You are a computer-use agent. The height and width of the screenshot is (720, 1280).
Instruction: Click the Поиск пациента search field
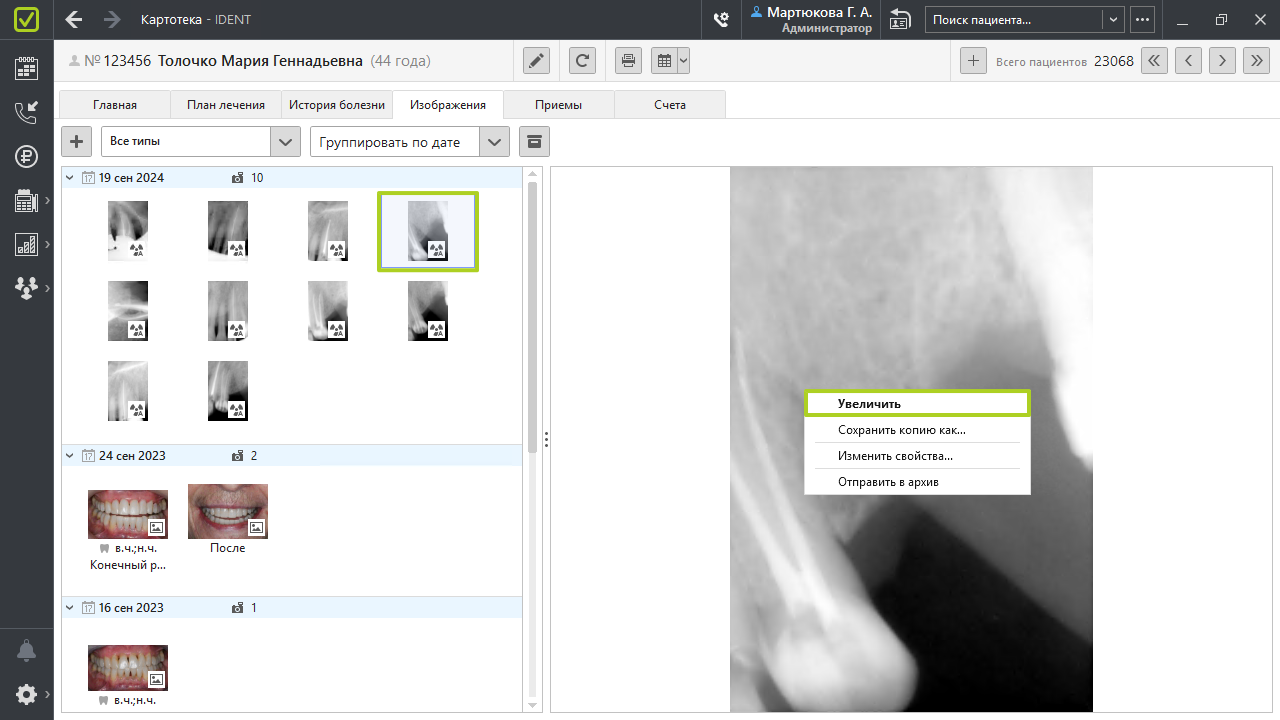point(1013,19)
